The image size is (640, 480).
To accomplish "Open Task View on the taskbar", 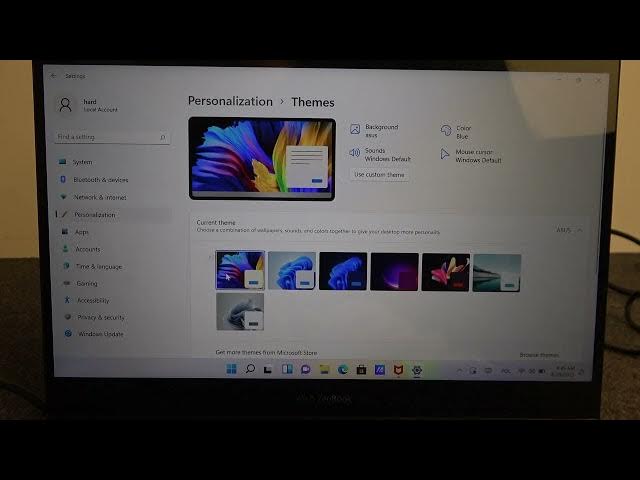I will tap(268, 369).
